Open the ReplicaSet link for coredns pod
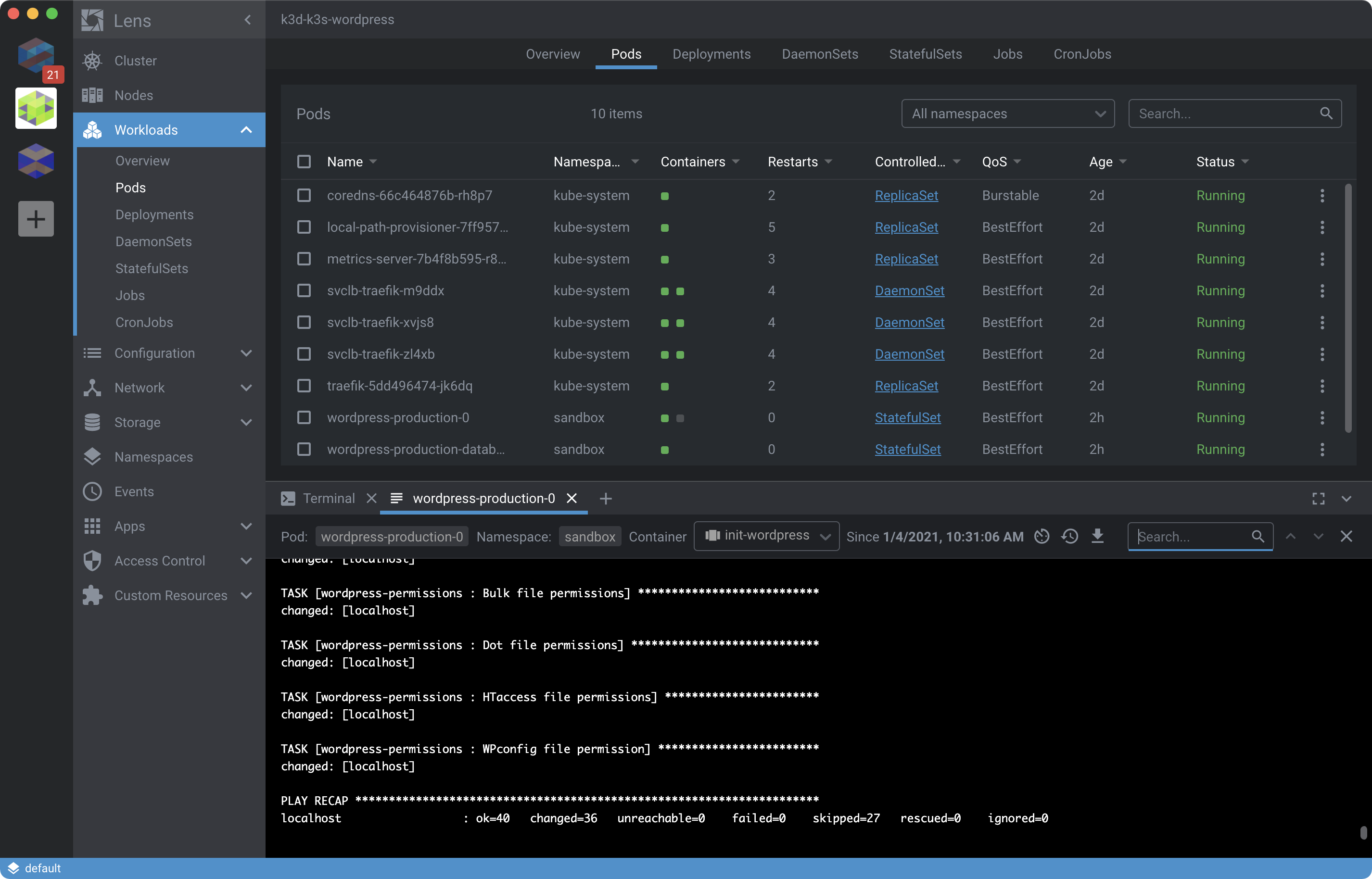 click(x=906, y=196)
